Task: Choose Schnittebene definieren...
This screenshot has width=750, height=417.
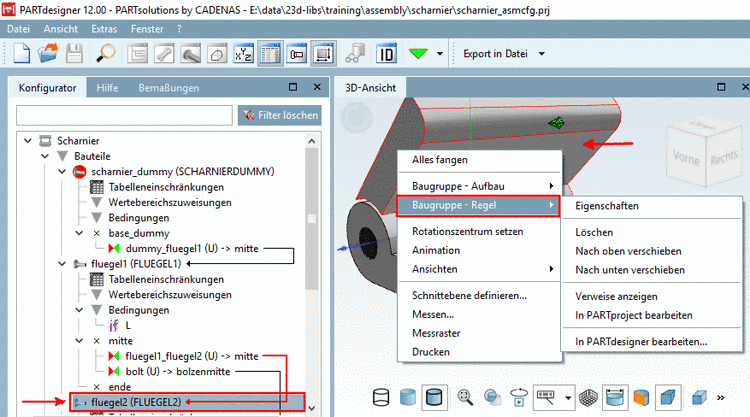Action: point(469,296)
